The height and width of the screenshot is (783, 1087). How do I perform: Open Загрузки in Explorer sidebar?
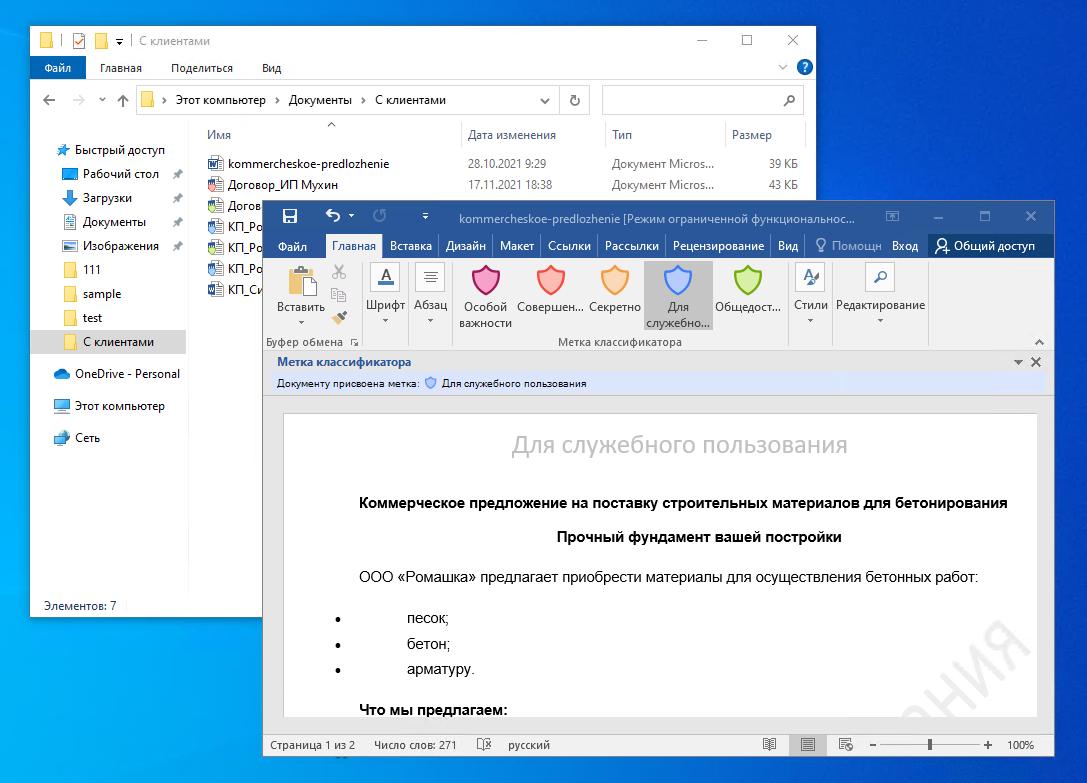107,198
